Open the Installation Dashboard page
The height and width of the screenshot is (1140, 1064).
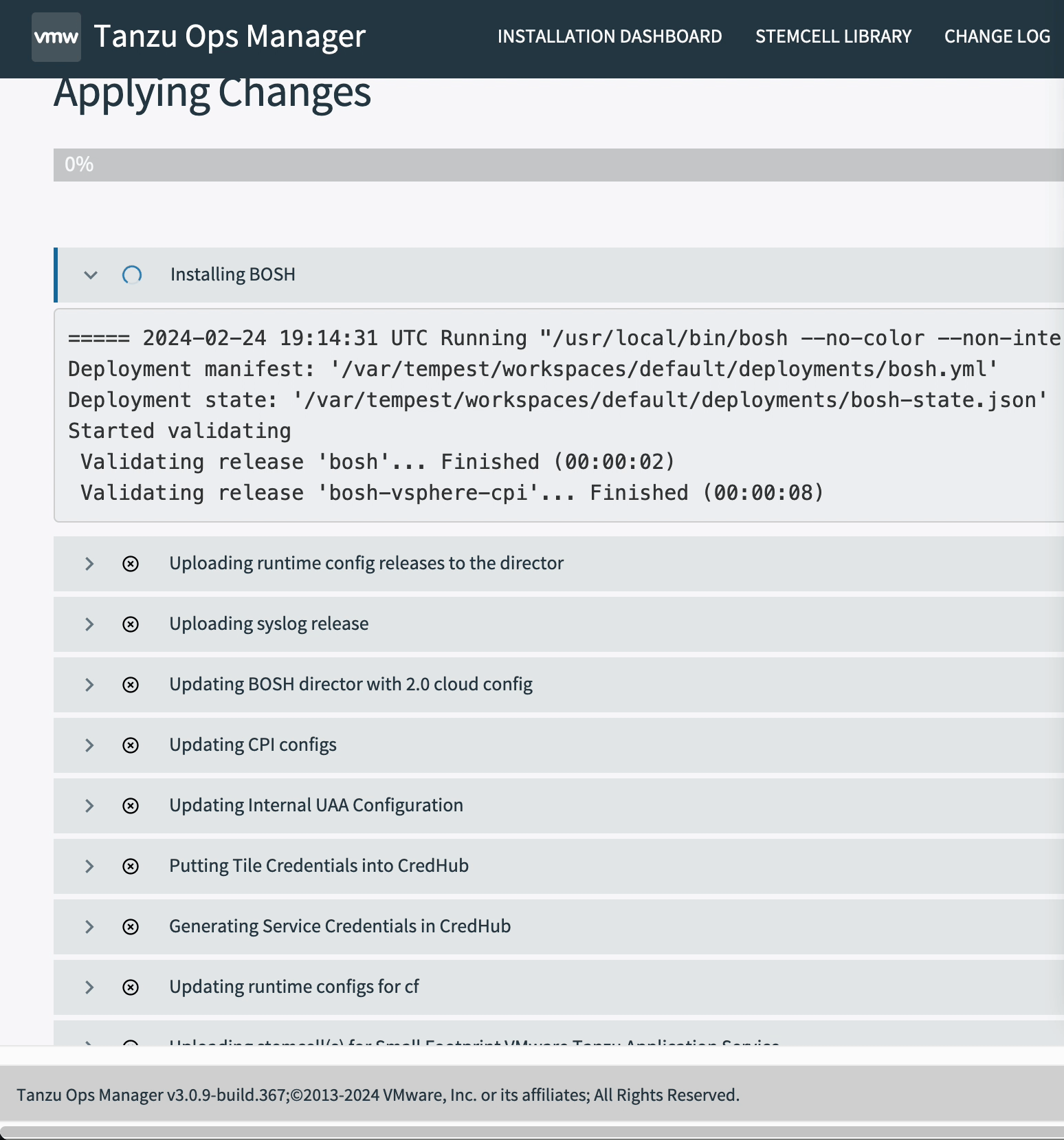pos(609,36)
